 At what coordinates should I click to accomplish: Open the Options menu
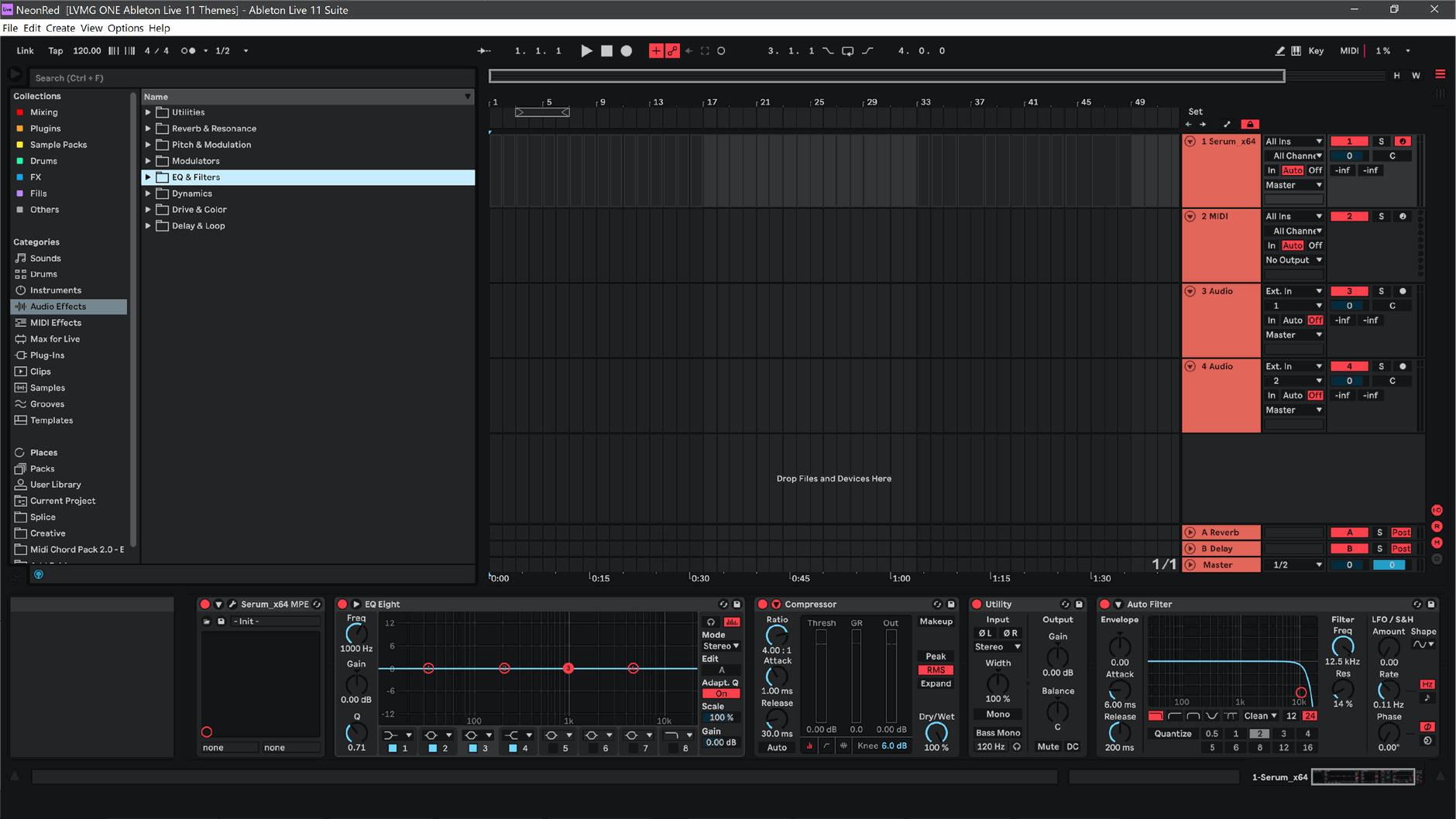(x=125, y=28)
